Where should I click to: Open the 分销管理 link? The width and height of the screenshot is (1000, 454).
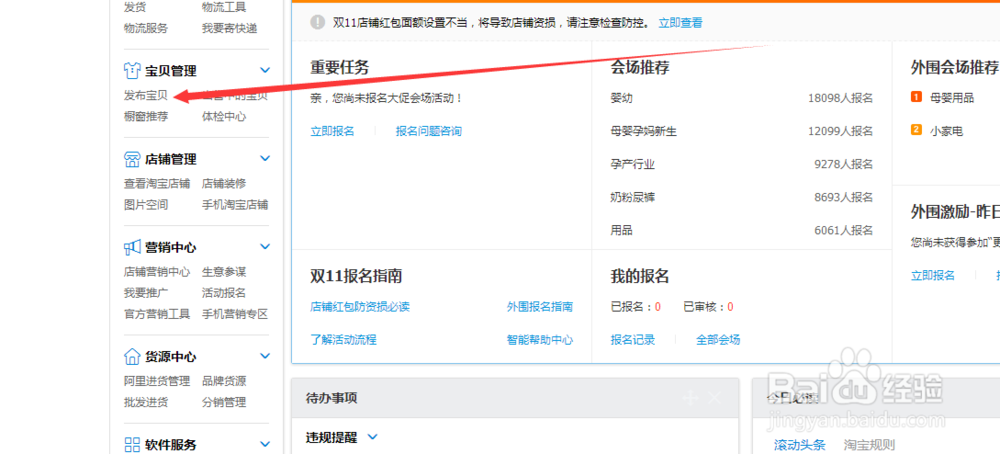[x=224, y=402]
